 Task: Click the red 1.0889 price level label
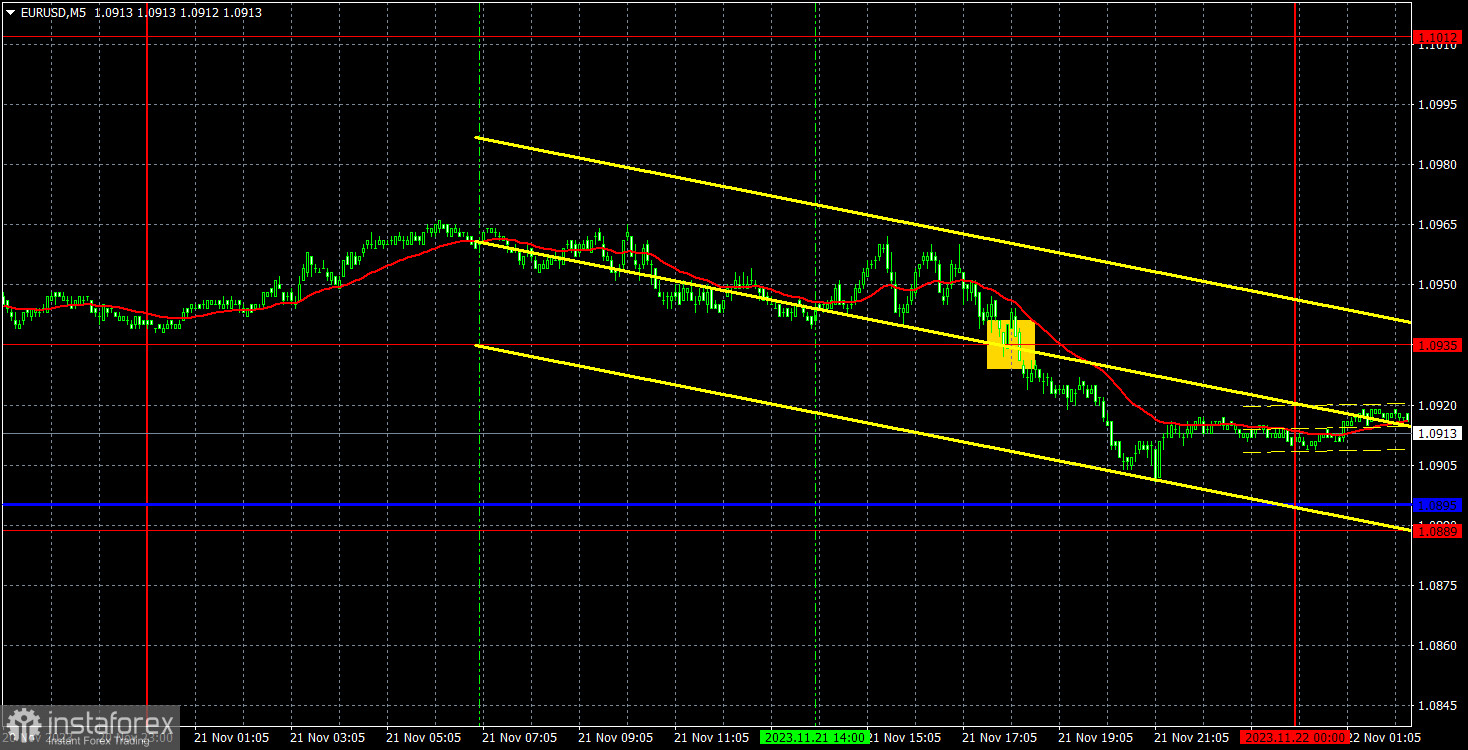click(1437, 531)
